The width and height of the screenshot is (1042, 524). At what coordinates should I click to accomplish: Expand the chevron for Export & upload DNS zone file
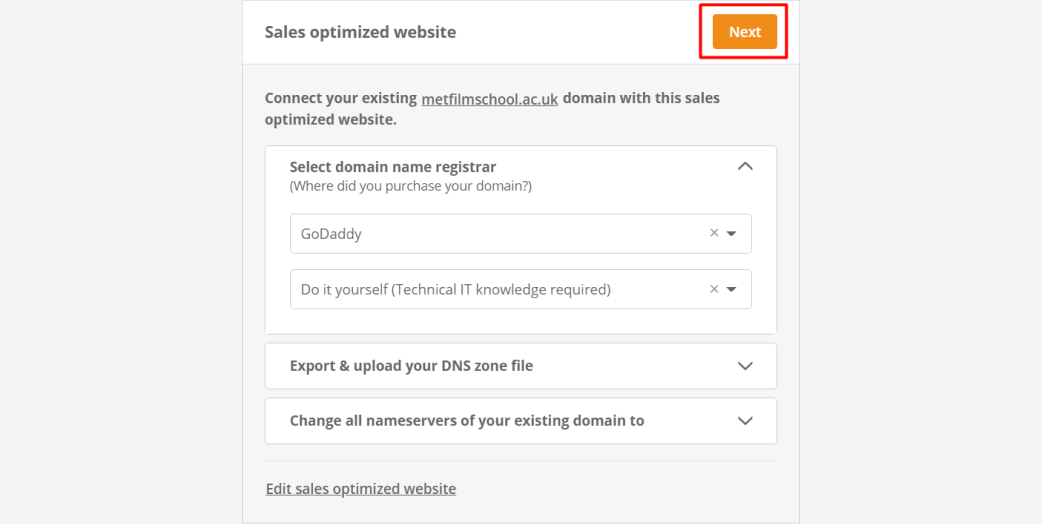pyautogui.click(x=745, y=366)
